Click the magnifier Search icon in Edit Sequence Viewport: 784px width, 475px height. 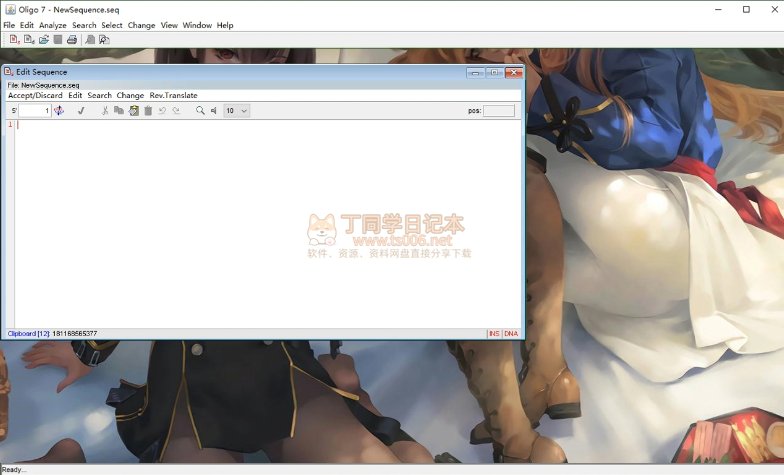pyautogui.click(x=200, y=110)
